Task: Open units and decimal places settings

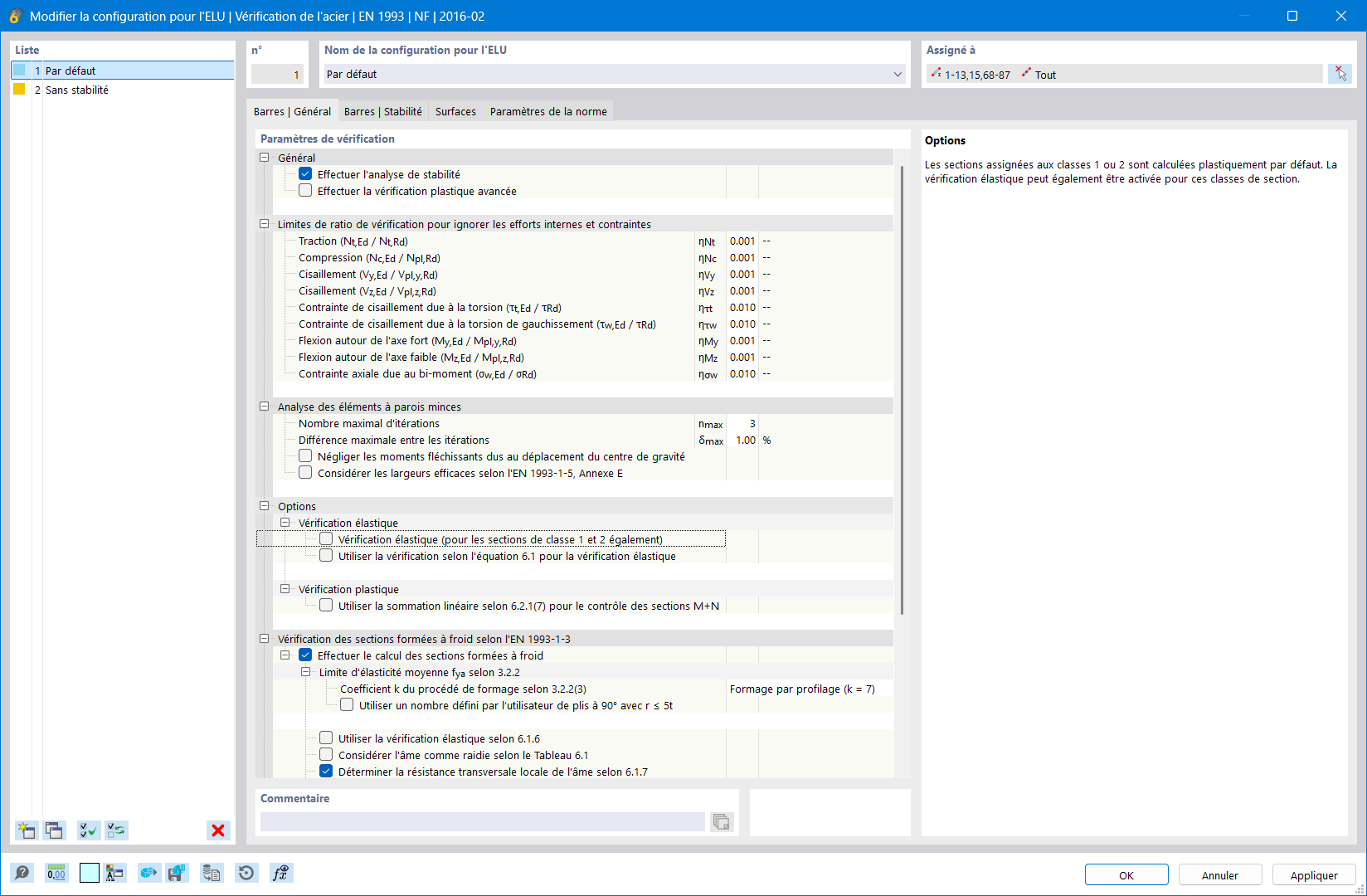Action: coord(56,873)
